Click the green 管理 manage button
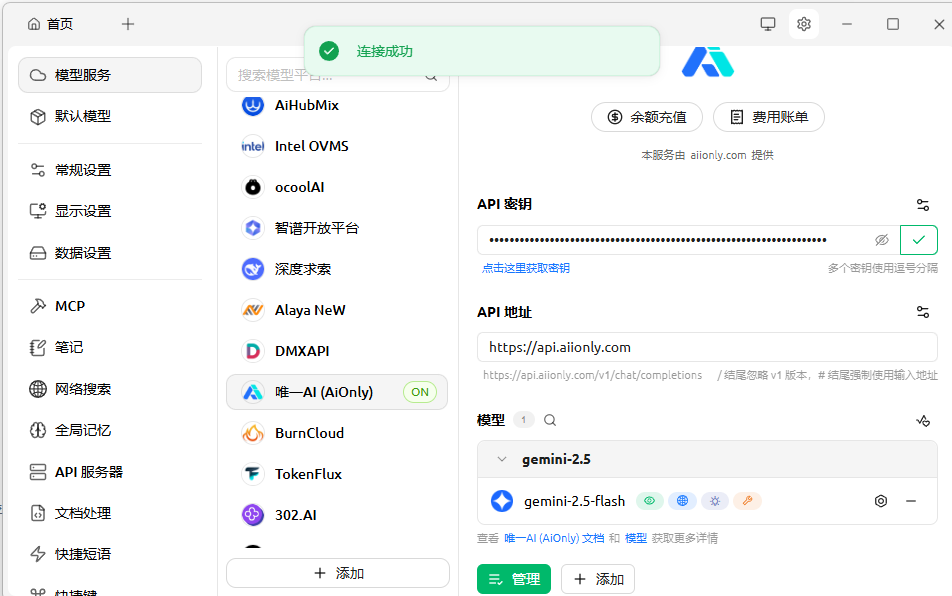 pyautogui.click(x=514, y=579)
